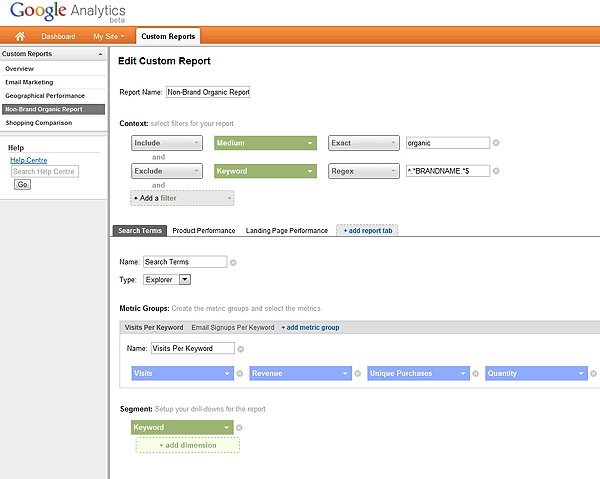Remove the BRANDNAME Keyword filter row
Viewport: 600px width, 479px height.
[496, 171]
